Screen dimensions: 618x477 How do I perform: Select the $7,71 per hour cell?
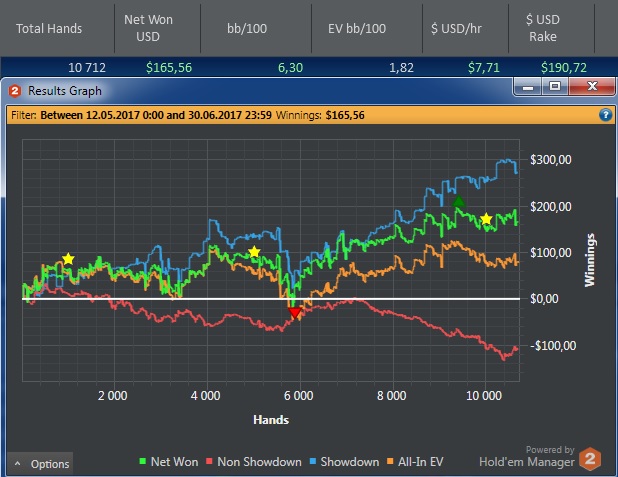pyautogui.click(x=484, y=67)
